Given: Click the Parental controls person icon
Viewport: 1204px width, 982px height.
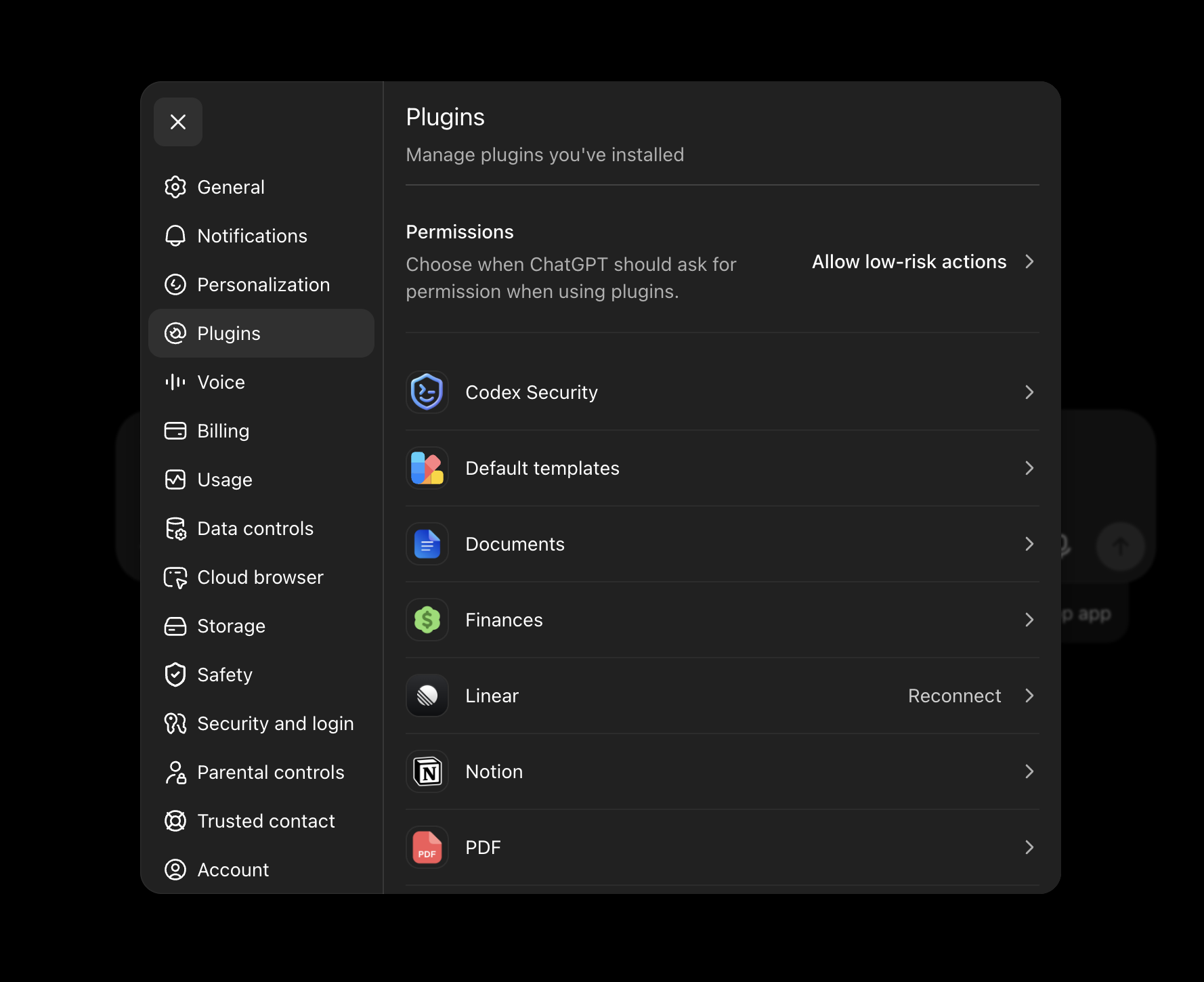Looking at the screenshot, I should point(176,772).
